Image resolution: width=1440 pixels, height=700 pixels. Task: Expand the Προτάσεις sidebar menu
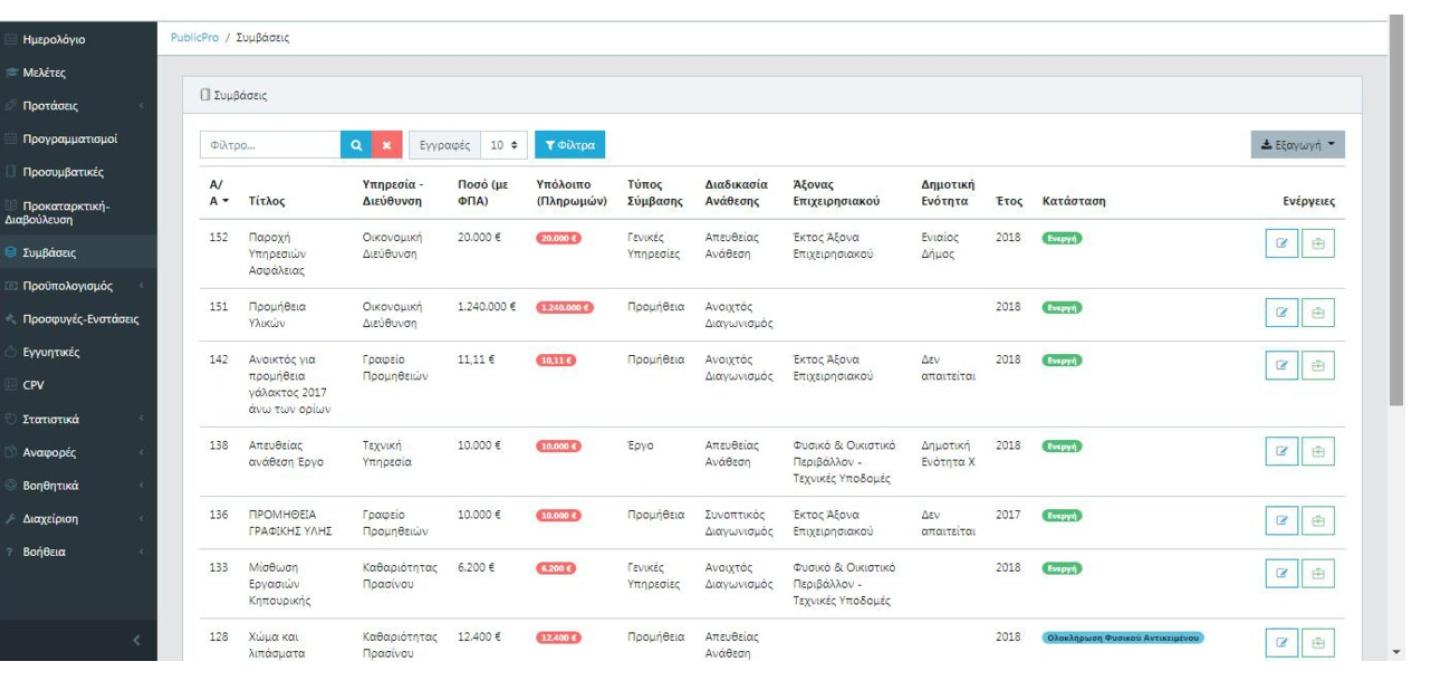(x=78, y=105)
